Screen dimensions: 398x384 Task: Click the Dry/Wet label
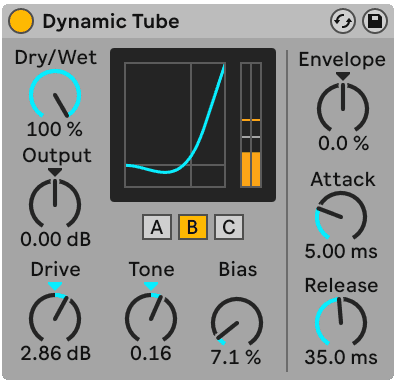(56, 57)
